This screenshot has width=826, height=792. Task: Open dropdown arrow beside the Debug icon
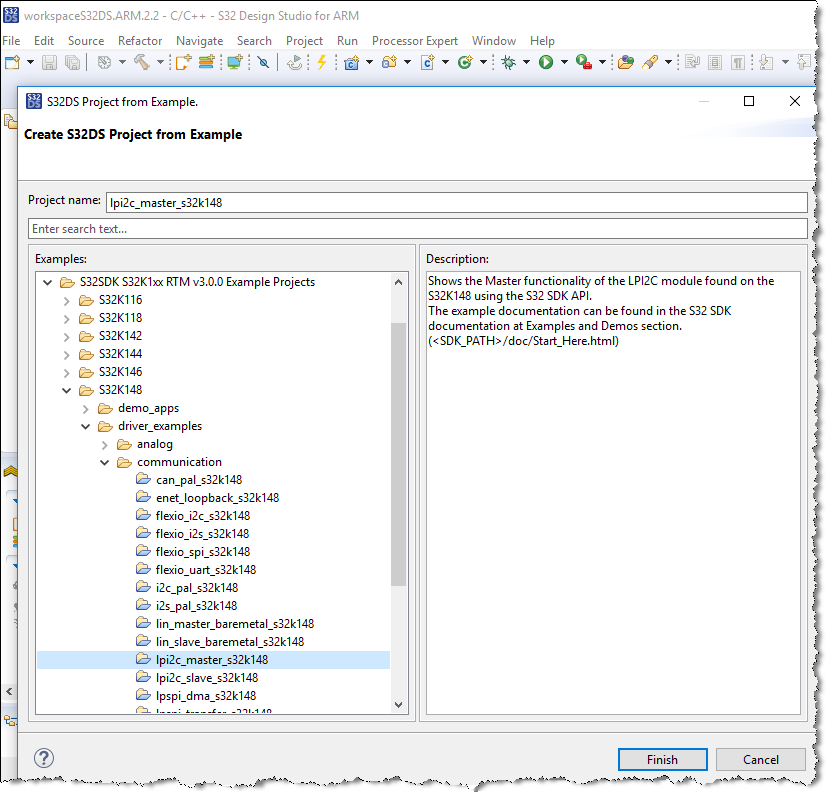click(526, 62)
